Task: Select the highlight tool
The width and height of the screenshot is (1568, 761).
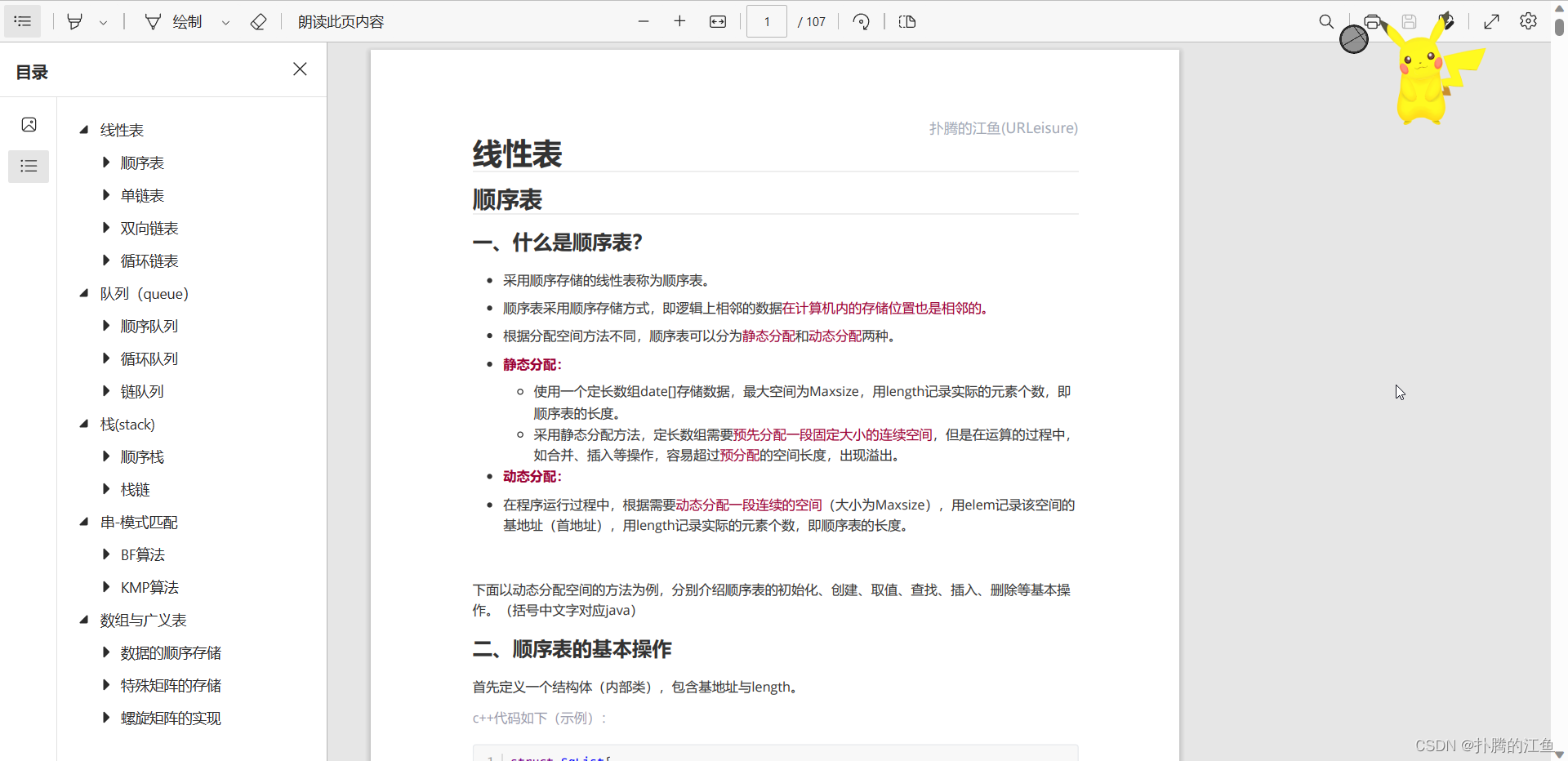Action: [74, 22]
